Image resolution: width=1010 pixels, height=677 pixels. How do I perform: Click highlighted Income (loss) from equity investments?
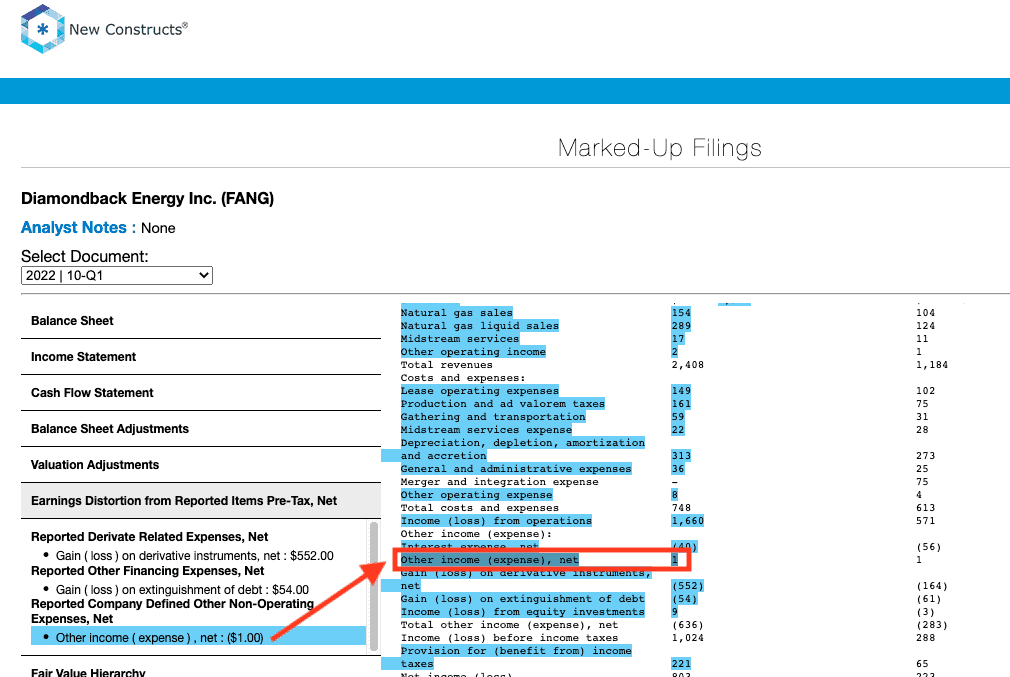522,612
